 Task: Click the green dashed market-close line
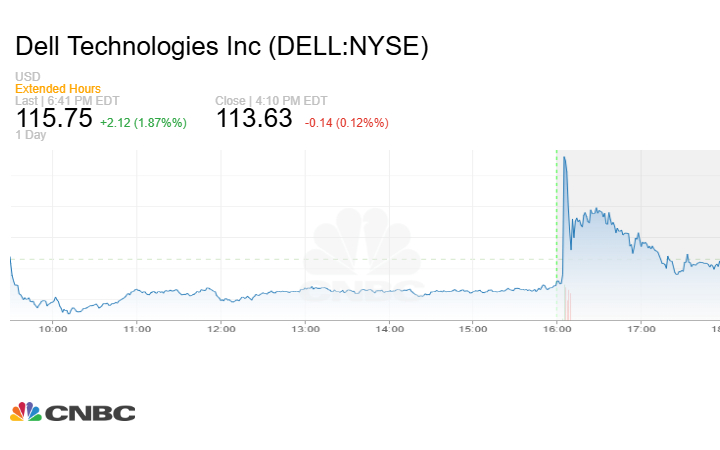click(x=556, y=220)
